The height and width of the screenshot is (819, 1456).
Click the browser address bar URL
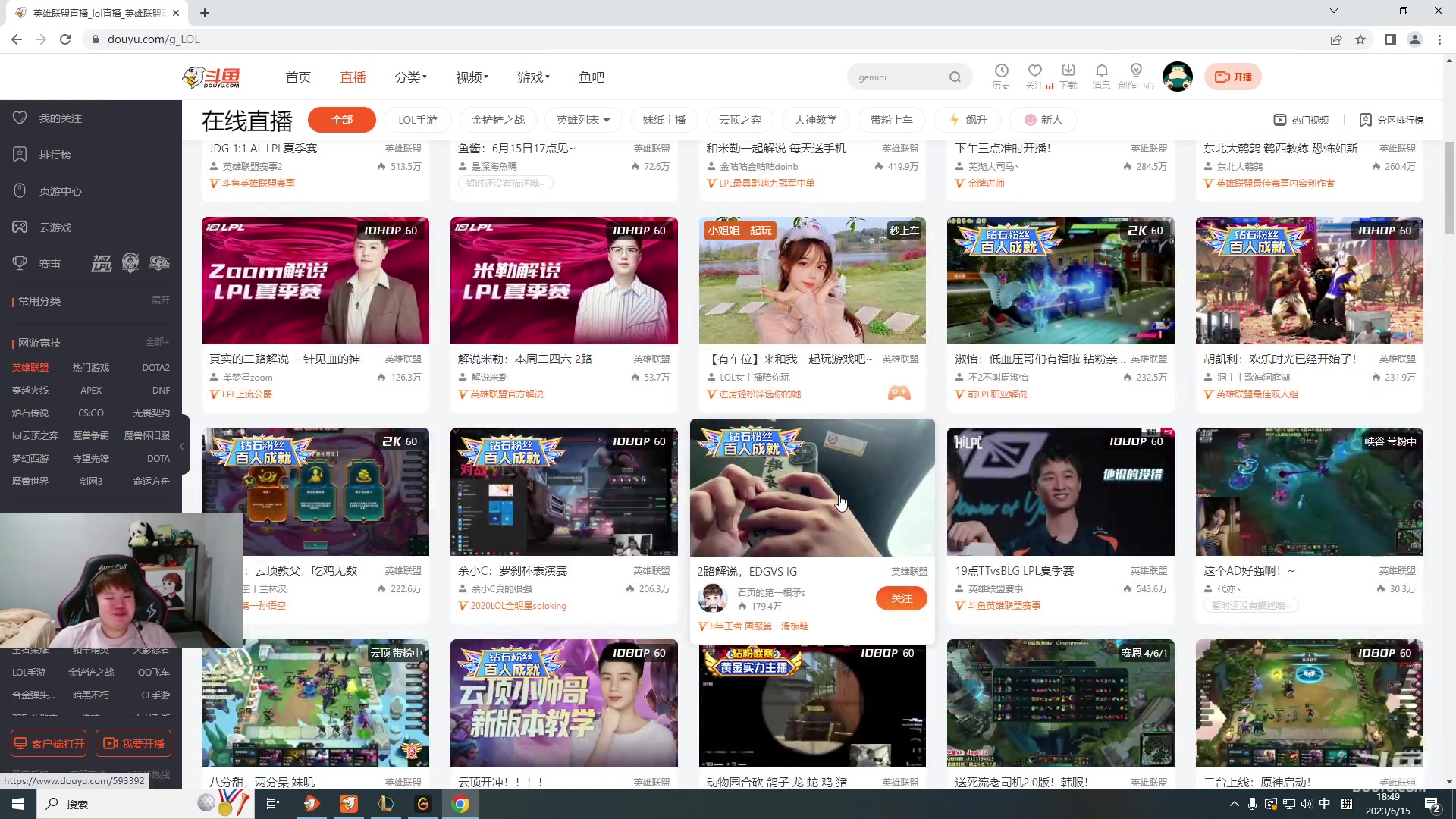154,39
